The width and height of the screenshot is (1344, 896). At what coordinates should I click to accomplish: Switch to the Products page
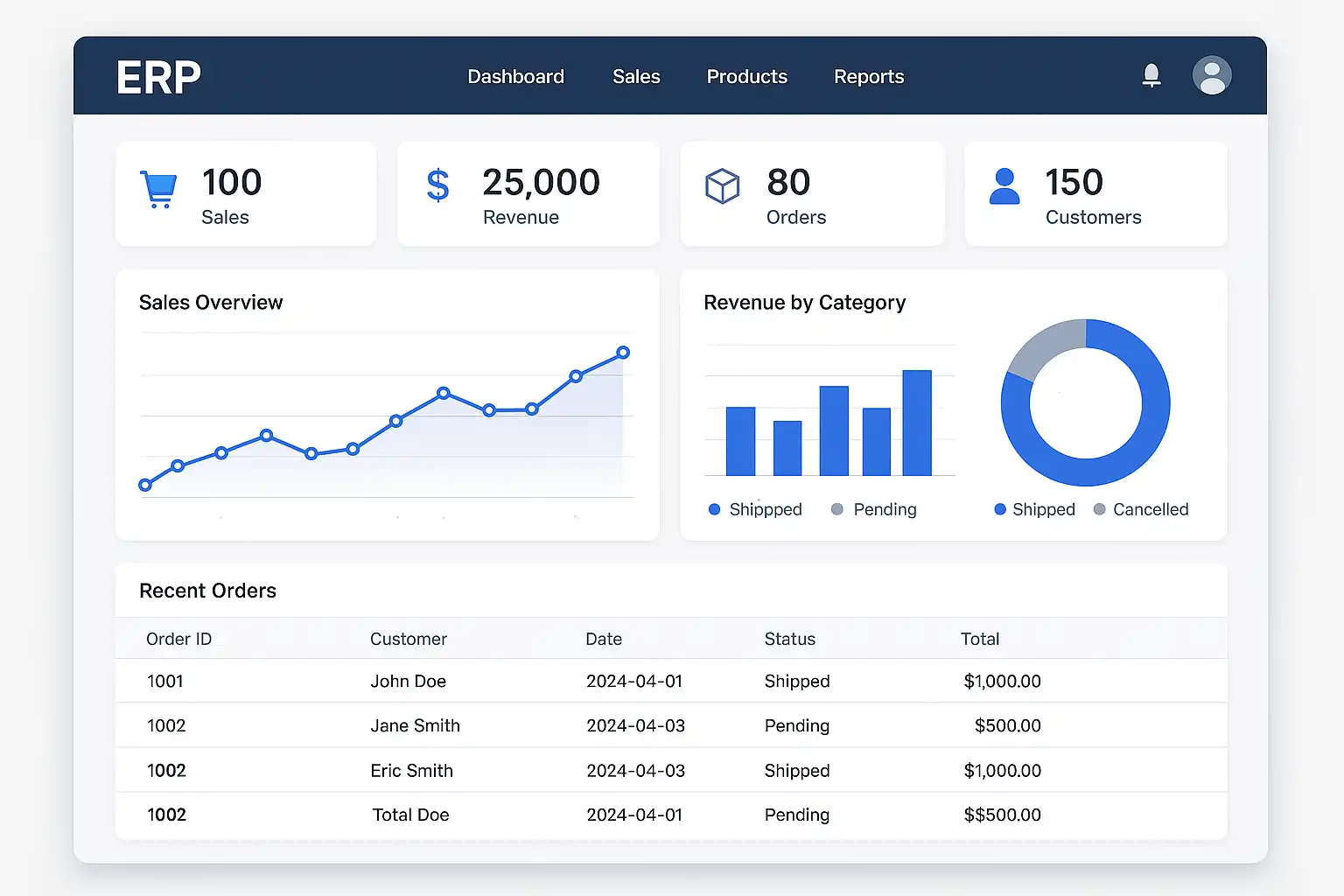746,77
